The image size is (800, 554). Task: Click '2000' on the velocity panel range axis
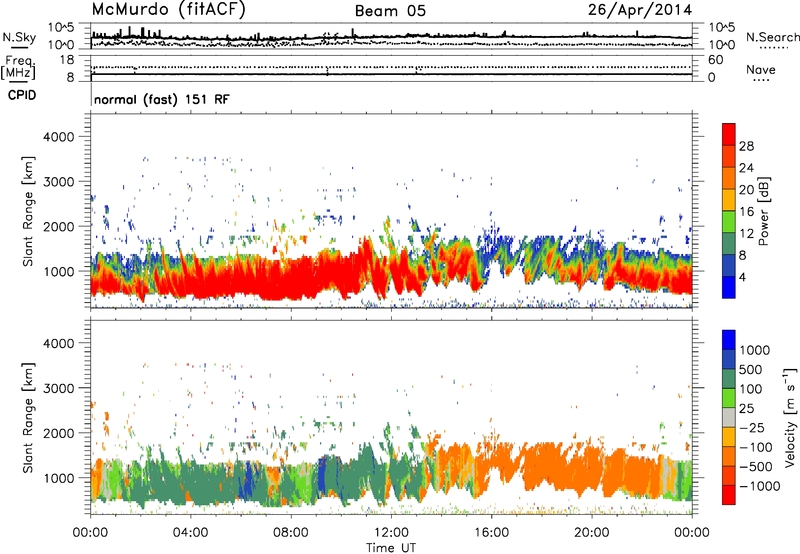coord(58,433)
